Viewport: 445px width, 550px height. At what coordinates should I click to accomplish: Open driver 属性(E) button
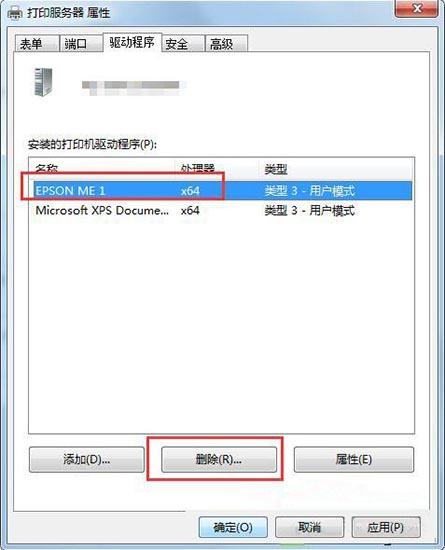tap(353, 459)
